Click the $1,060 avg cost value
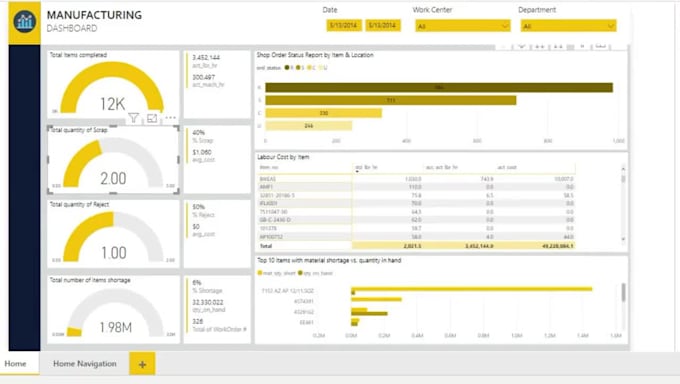 click(x=202, y=152)
